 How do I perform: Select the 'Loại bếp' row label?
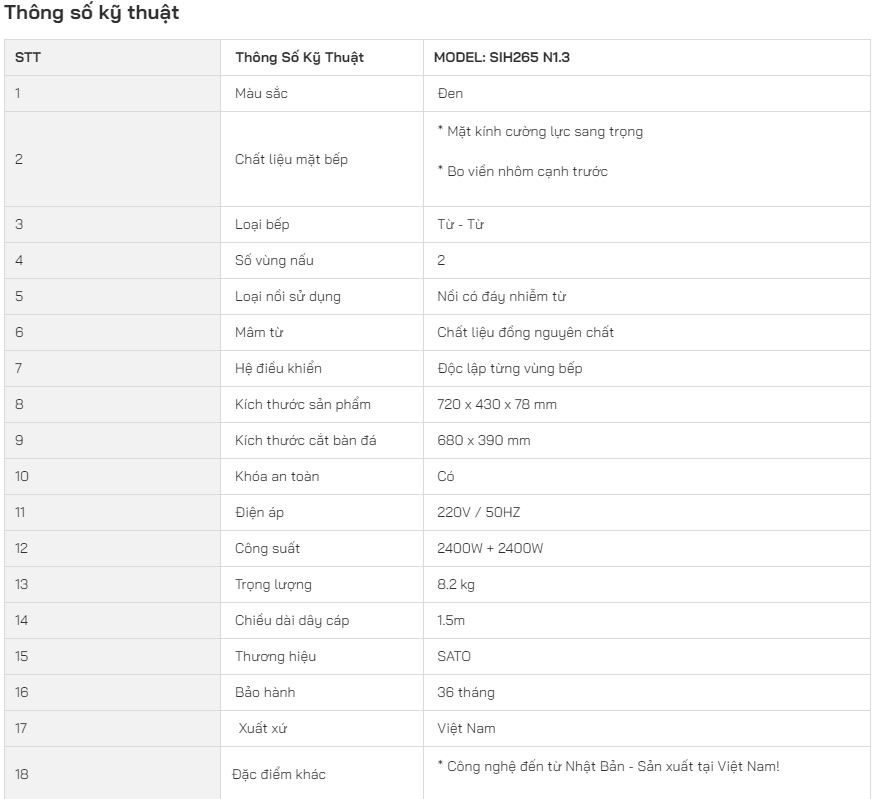pyautogui.click(x=262, y=224)
